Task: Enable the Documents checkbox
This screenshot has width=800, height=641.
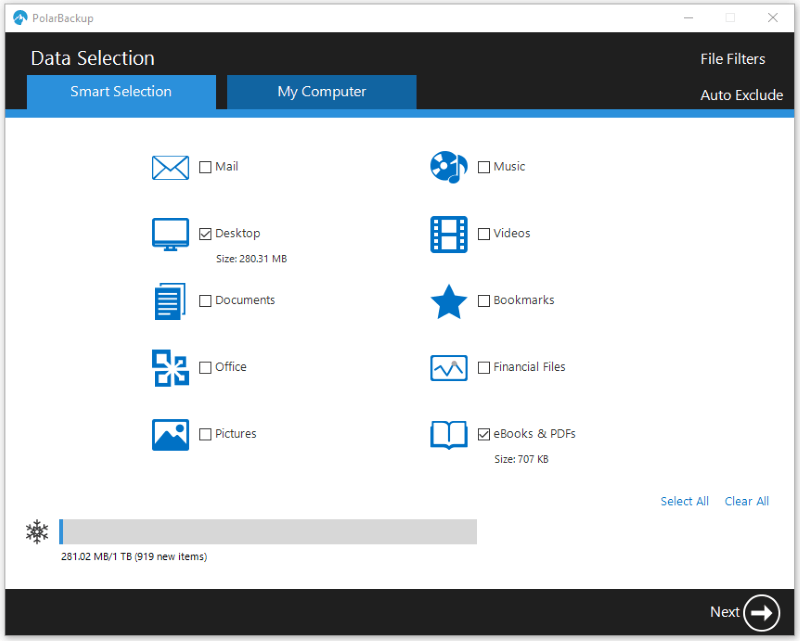Action: pos(206,301)
